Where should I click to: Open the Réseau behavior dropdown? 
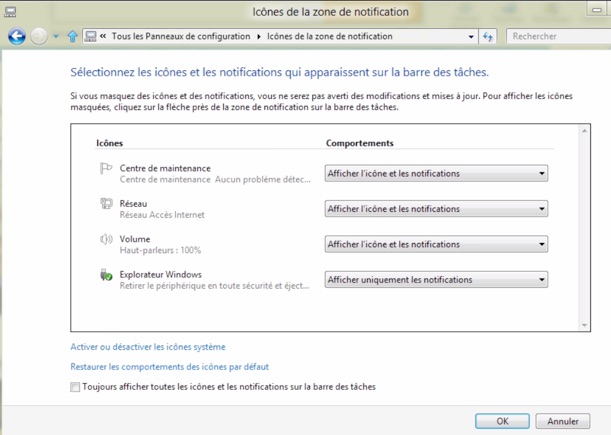436,209
